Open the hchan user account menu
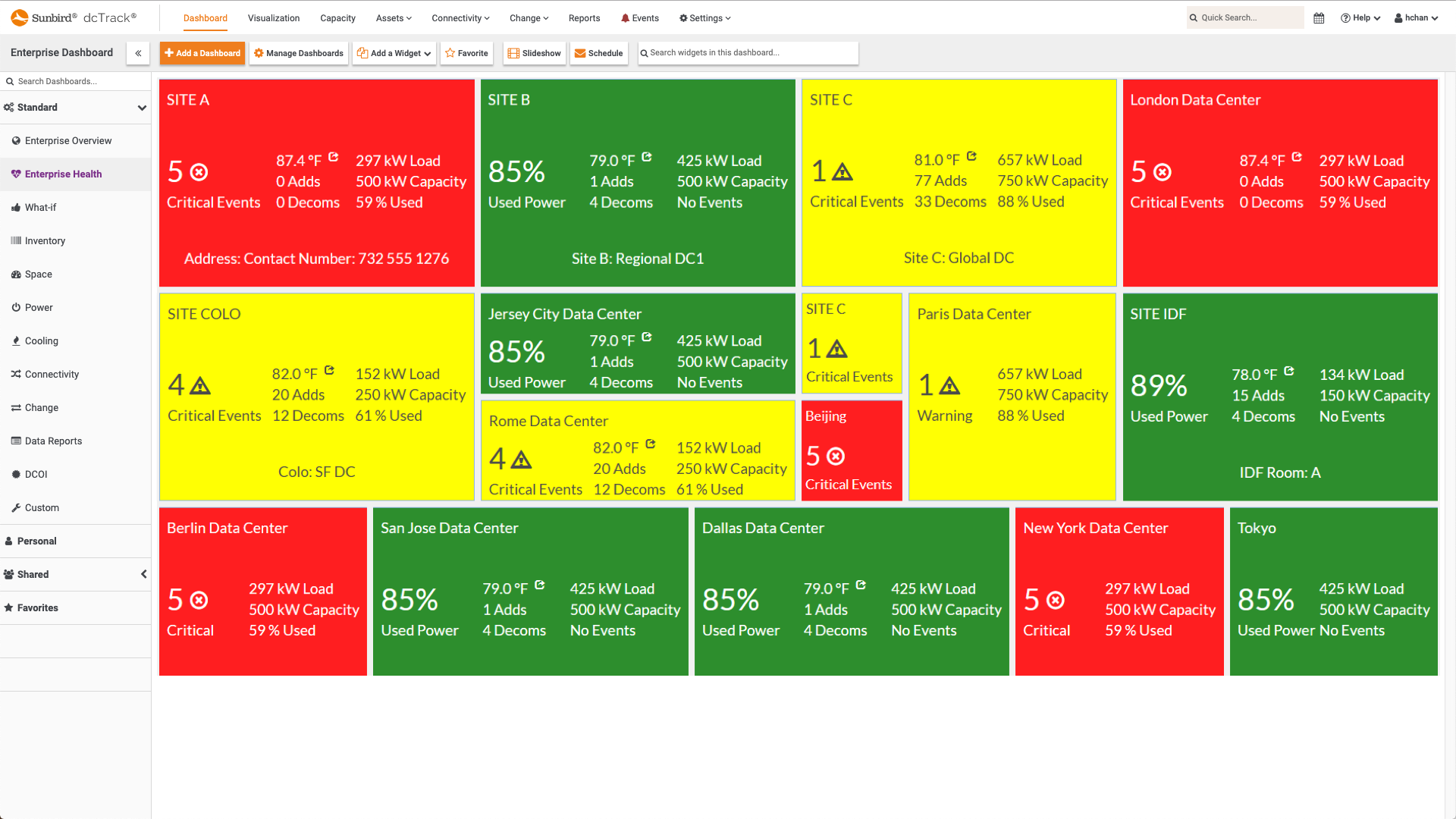The height and width of the screenshot is (819, 1456). (1415, 17)
